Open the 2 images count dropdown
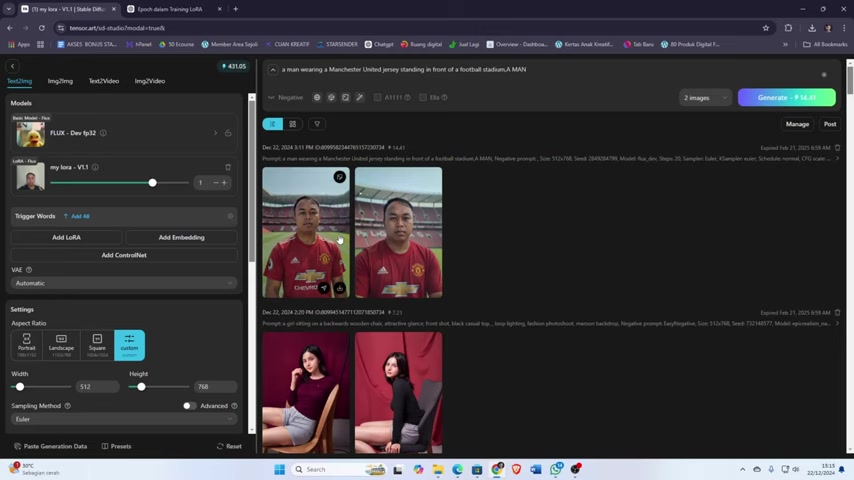 (x=704, y=97)
